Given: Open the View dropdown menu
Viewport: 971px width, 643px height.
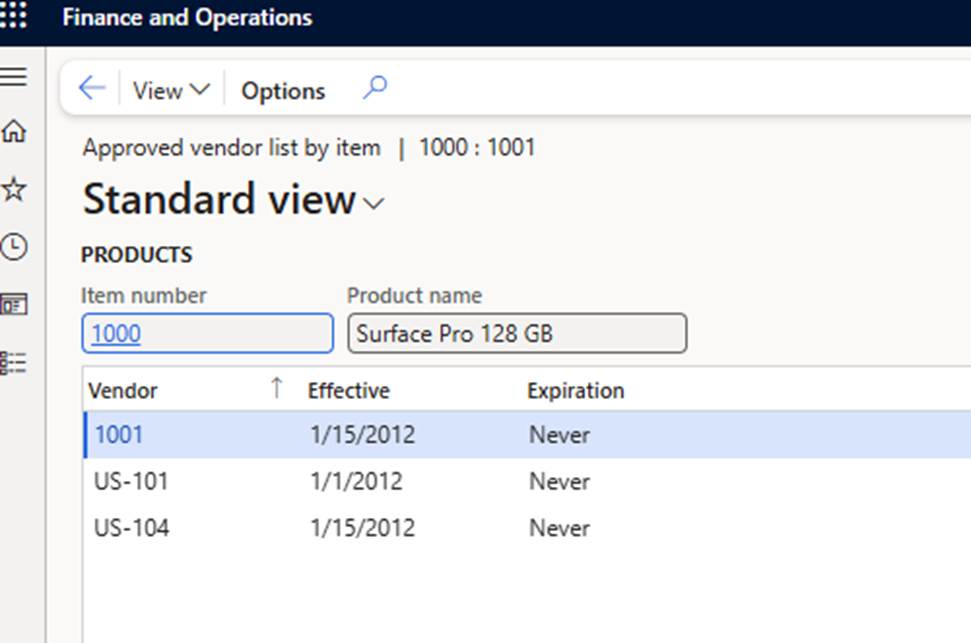Looking at the screenshot, I should (x=171, y=90).
